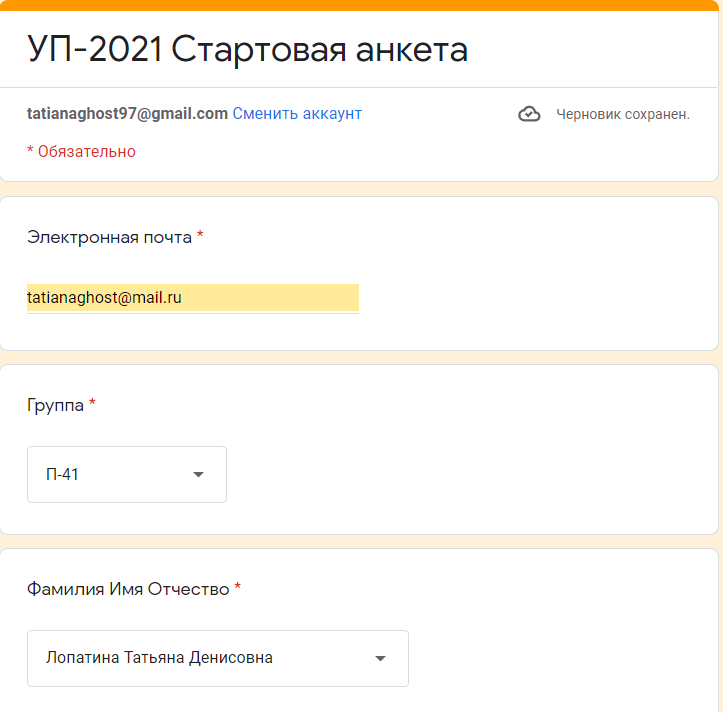Focus the Электронная почта input field
This screenshot has width=723, height=712.
pyautogui.click(x=193, y=298)
